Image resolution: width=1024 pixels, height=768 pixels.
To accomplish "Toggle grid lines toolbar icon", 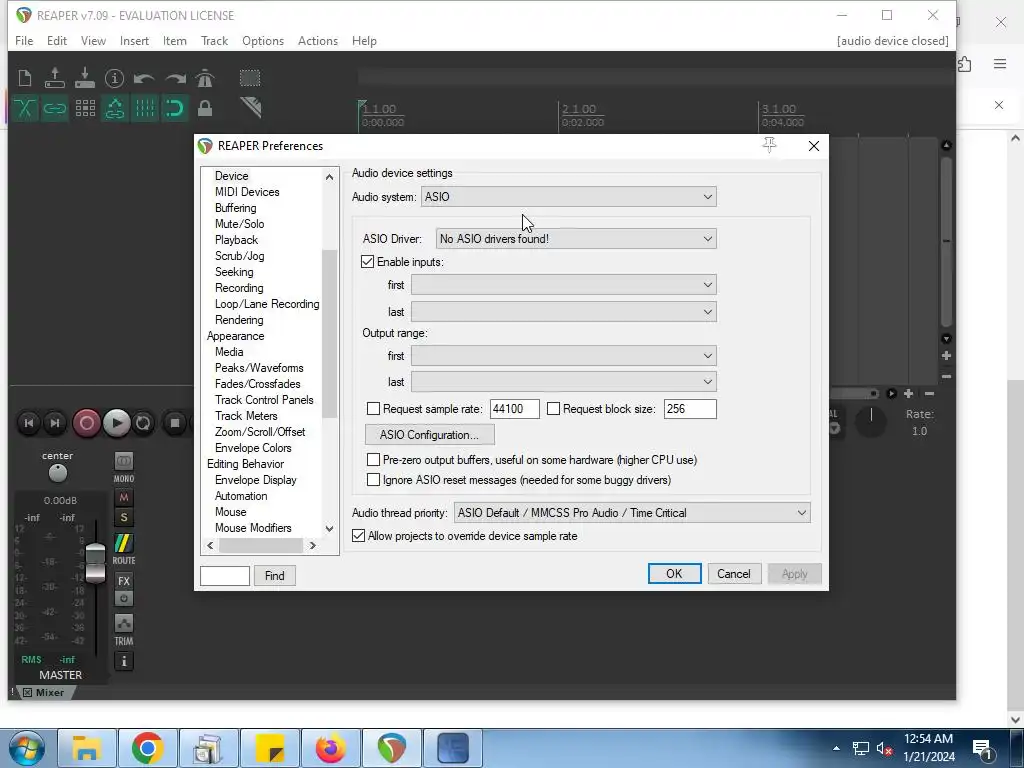I will click(x=145, y=108).
